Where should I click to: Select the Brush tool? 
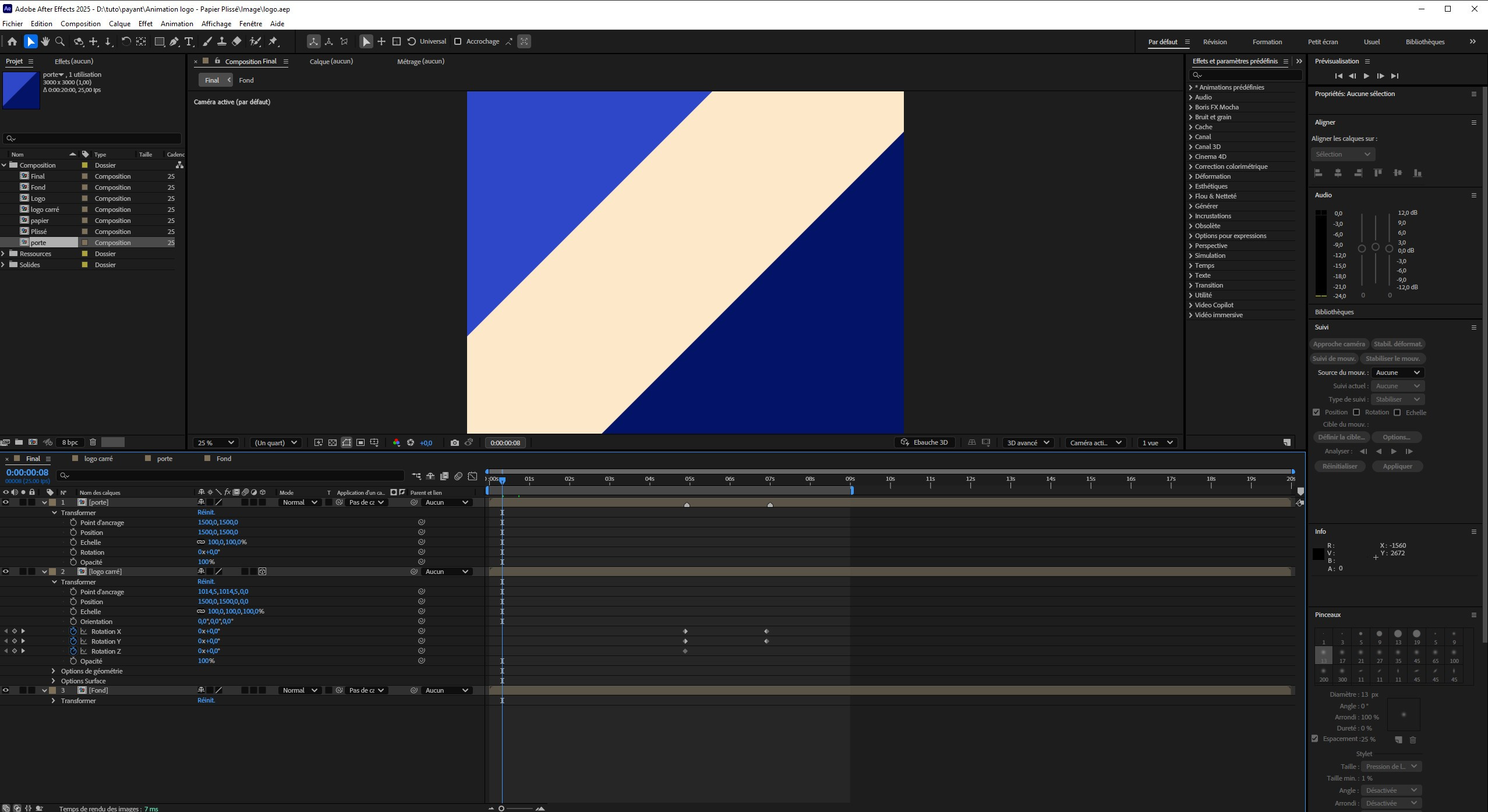tap(207, 41)
